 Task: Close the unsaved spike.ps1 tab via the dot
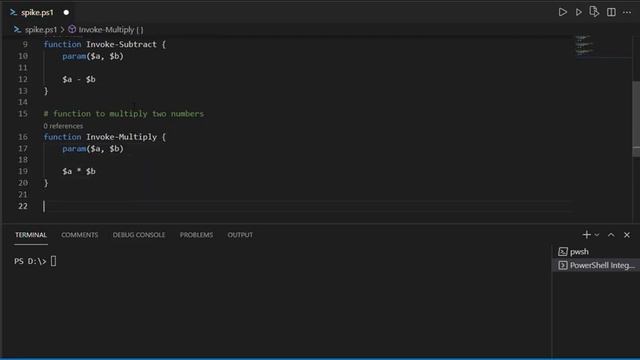point(66,13)
